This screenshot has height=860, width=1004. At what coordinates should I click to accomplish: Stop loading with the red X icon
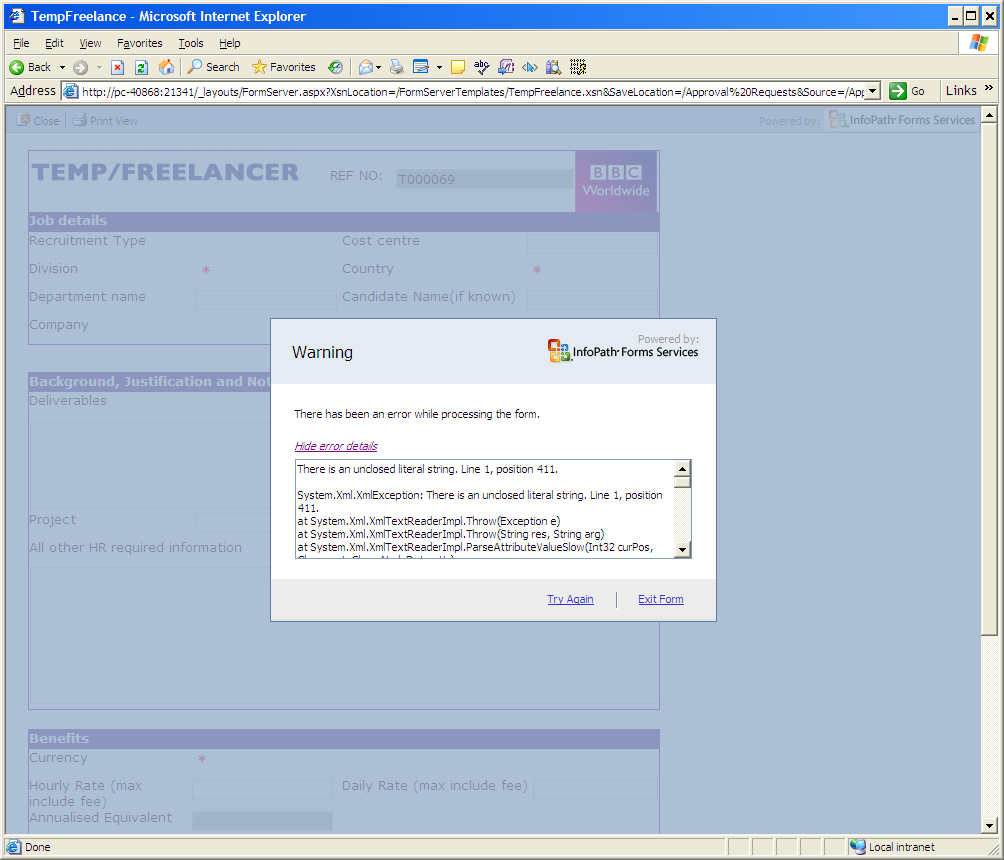tap(117, 67)
